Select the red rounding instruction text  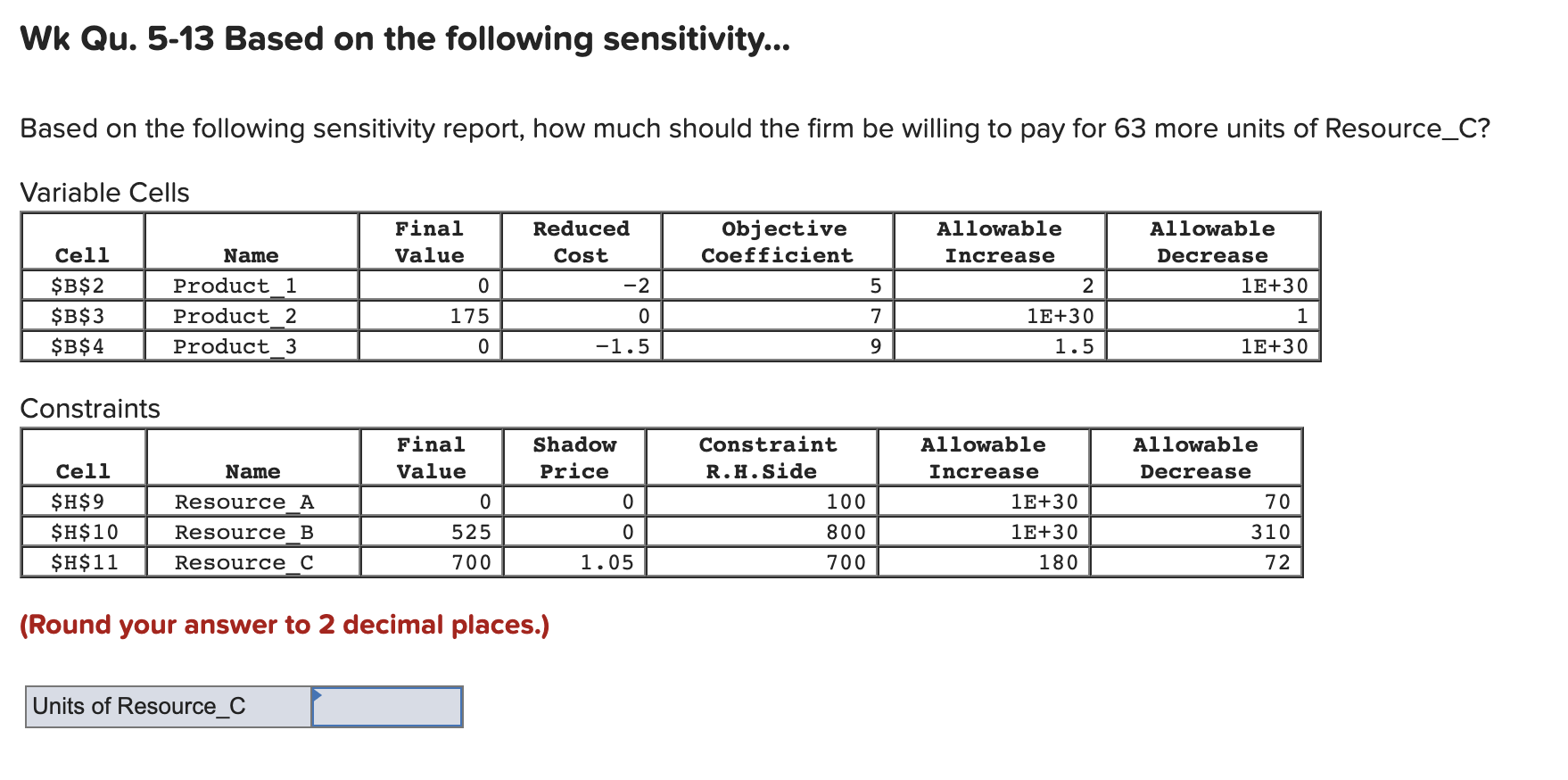click(x=284, y=625)
